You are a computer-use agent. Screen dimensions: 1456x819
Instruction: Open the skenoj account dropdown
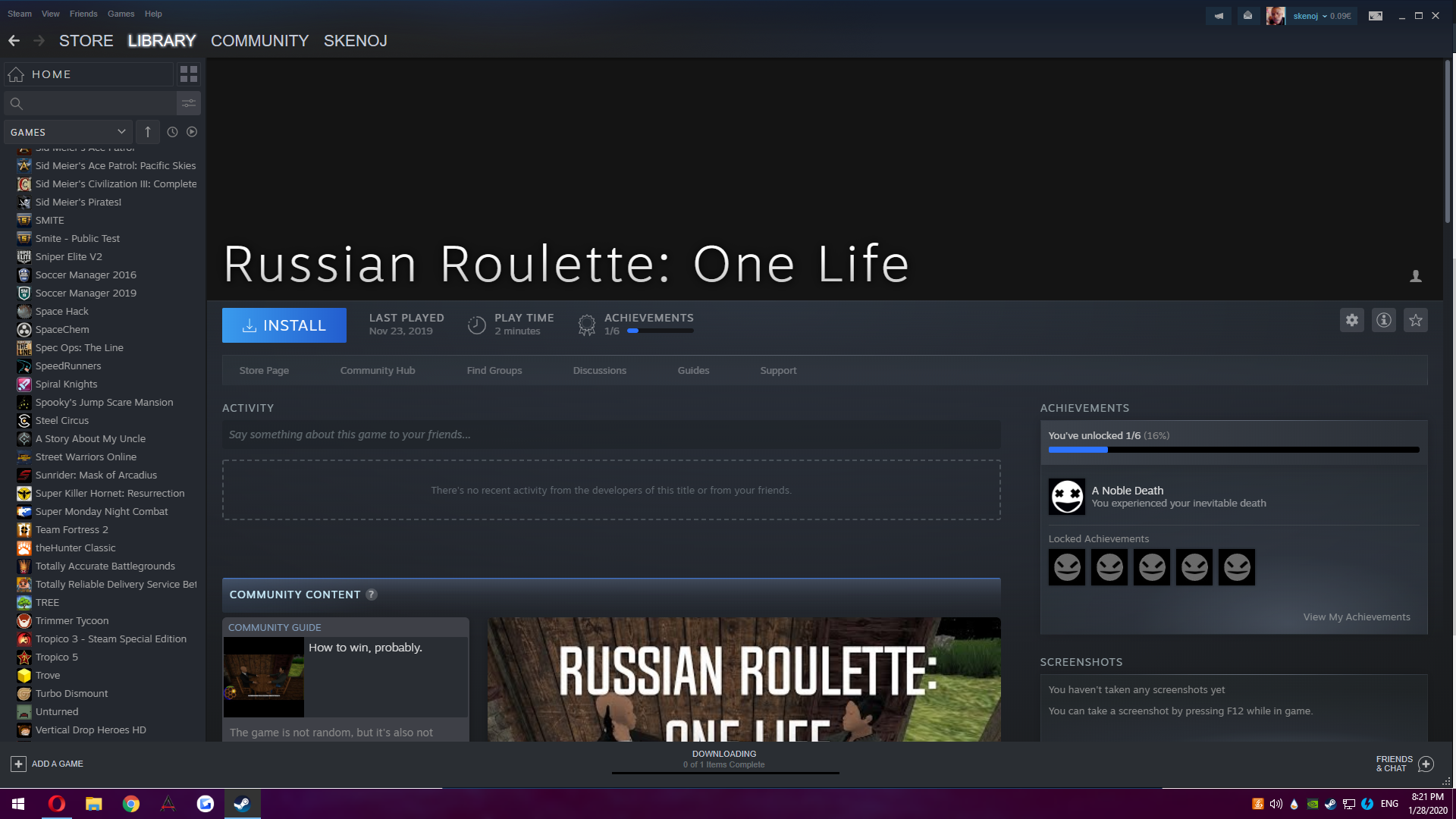pyautogui.click(x=1322, y=16)
